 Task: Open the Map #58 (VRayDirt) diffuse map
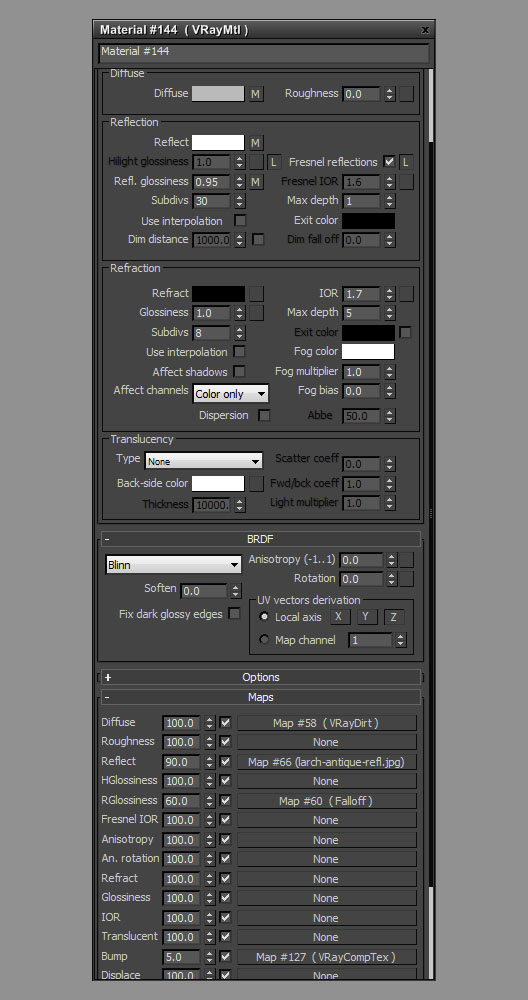(326, 723)
